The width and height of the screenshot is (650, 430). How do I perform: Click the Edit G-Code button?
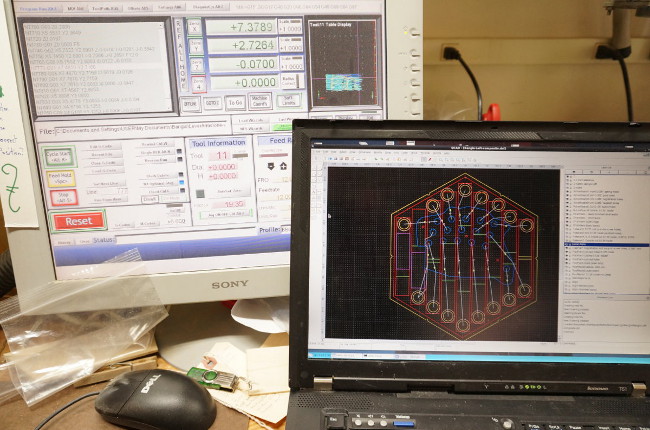point(101,146)
